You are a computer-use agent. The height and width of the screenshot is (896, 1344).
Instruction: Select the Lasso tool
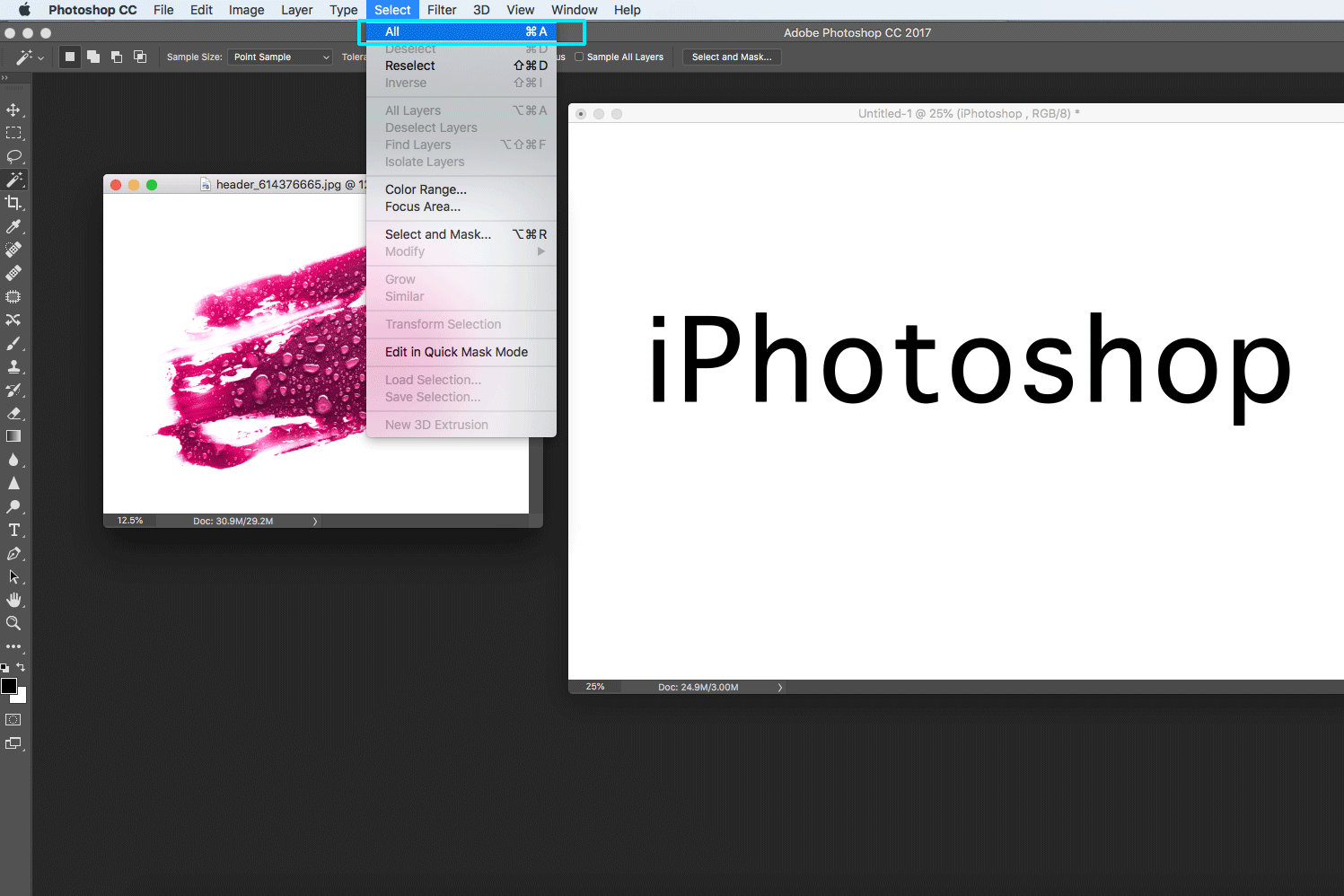[x=13, y=156]
